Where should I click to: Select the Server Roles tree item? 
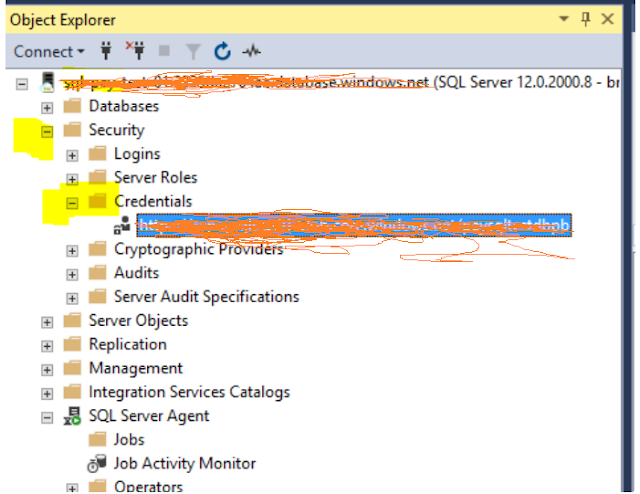tap(156, 178)
